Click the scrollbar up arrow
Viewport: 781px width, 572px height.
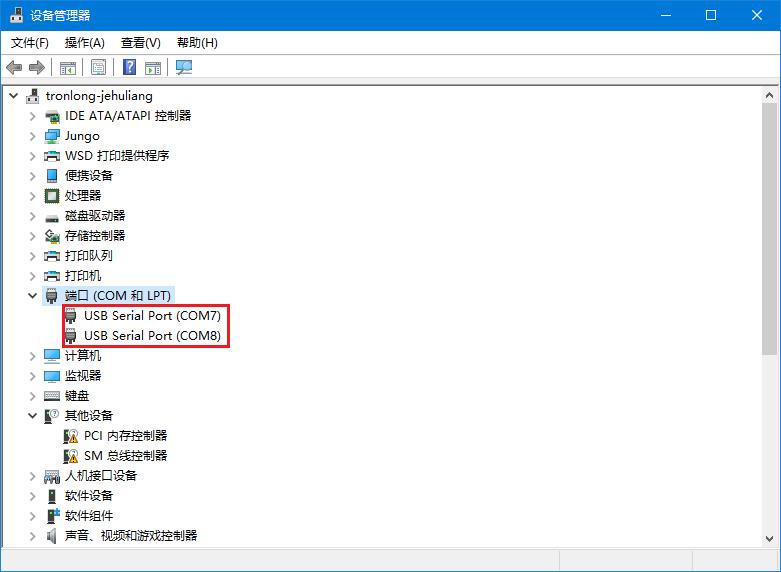[769, 95]
